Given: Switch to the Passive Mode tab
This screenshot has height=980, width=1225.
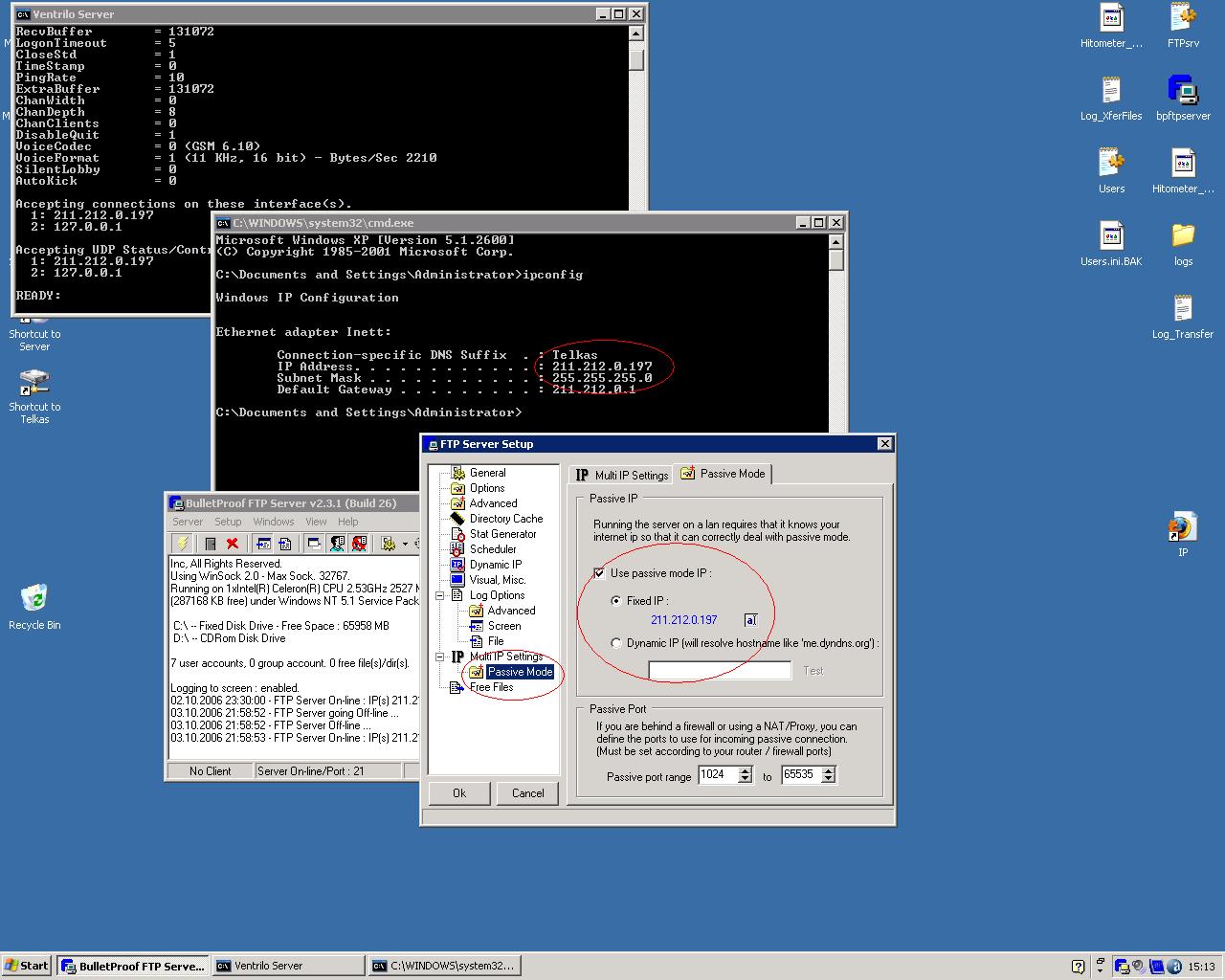Looking at the screenshot, I should click(x=723, y=473).
